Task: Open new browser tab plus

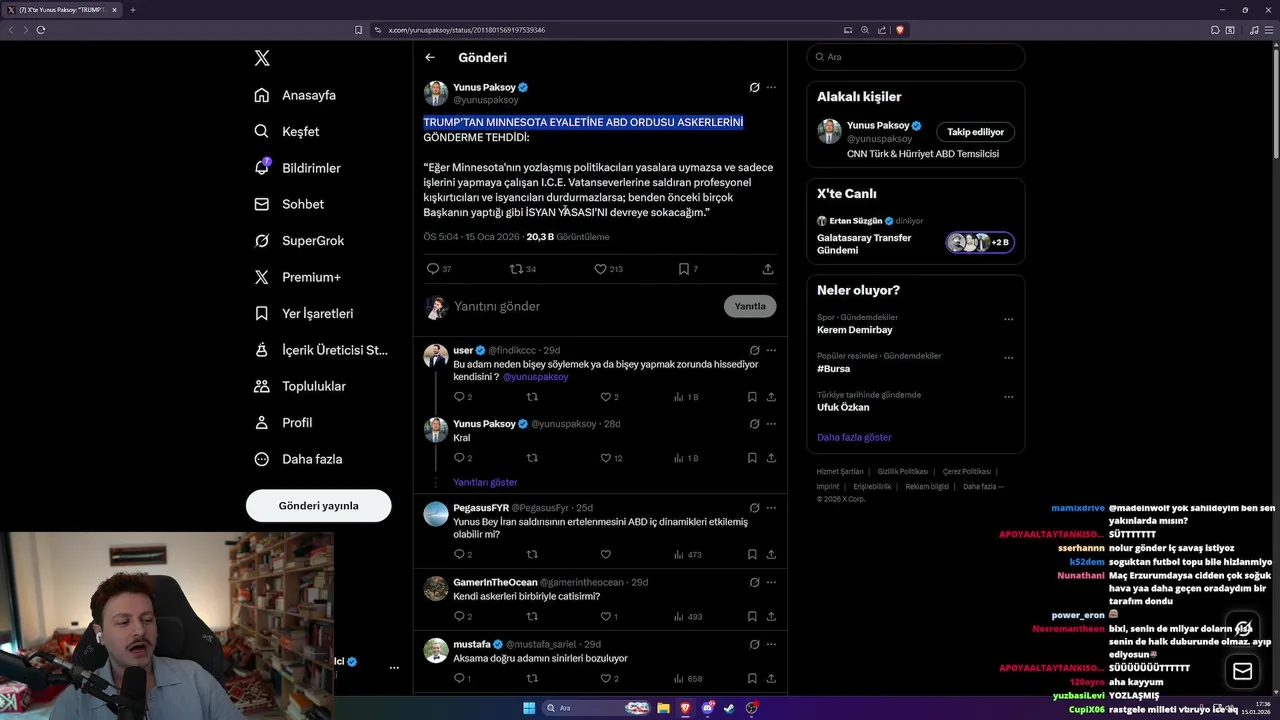Action: (132, 10)
